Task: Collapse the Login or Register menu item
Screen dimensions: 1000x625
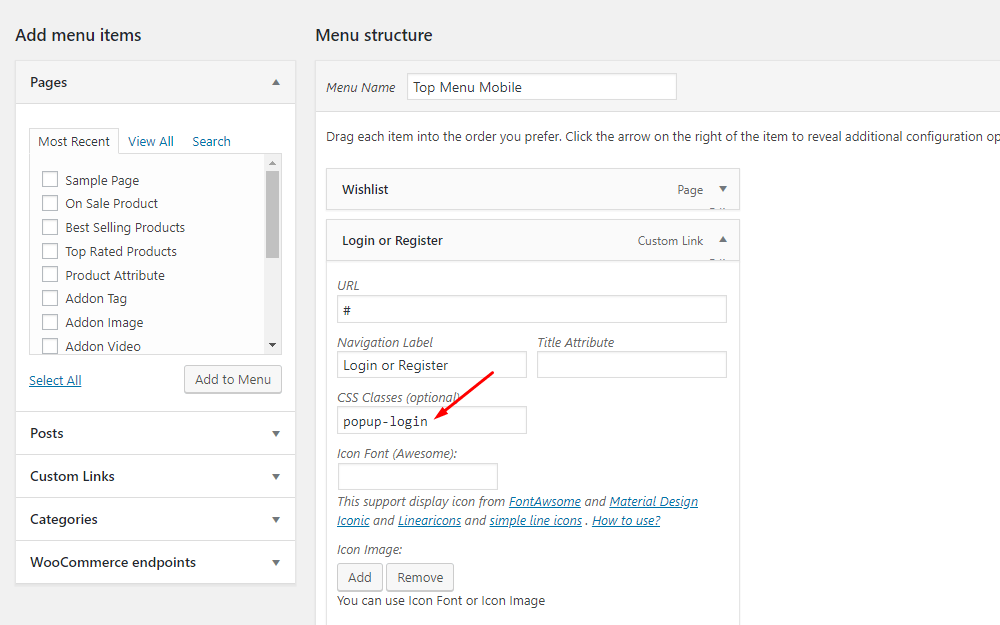Action: pyautogui.click(x=723, y=240)
